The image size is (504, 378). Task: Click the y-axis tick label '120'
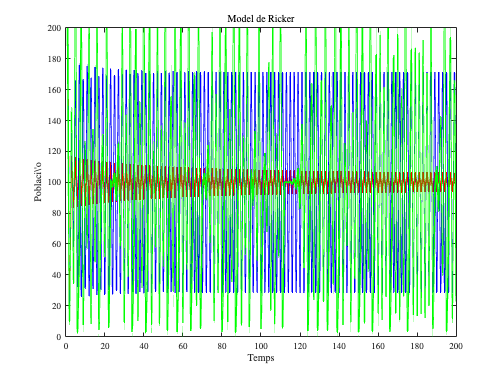point(54,151)
